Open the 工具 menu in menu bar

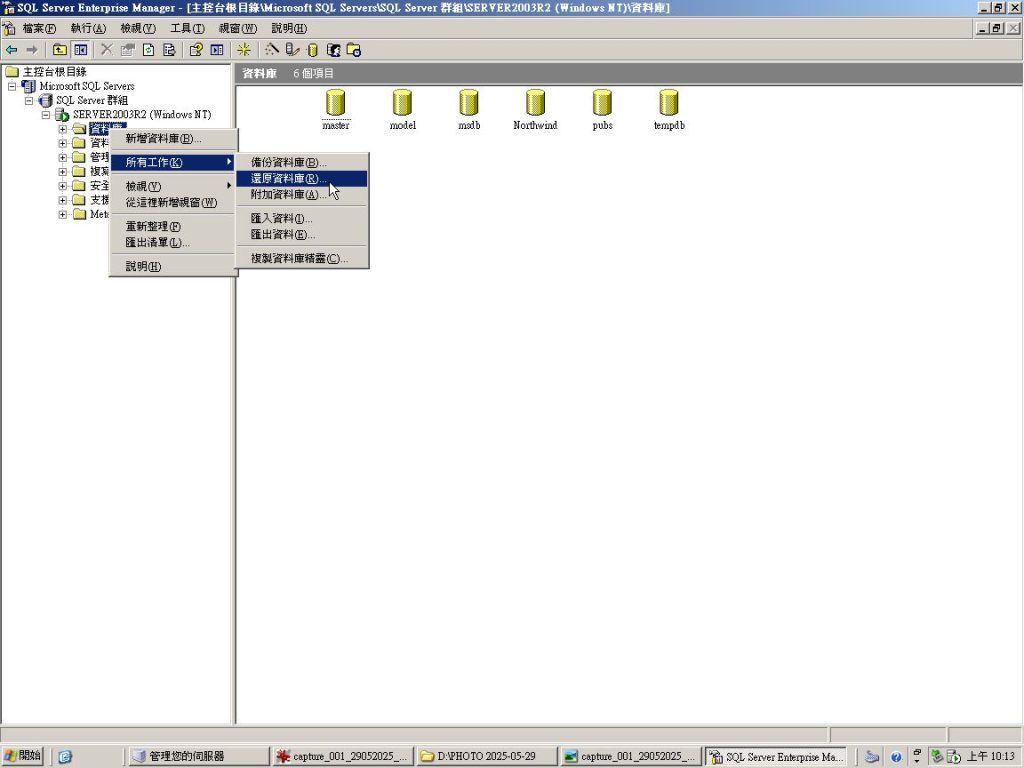pyautogui.click(x=187, y=28)
